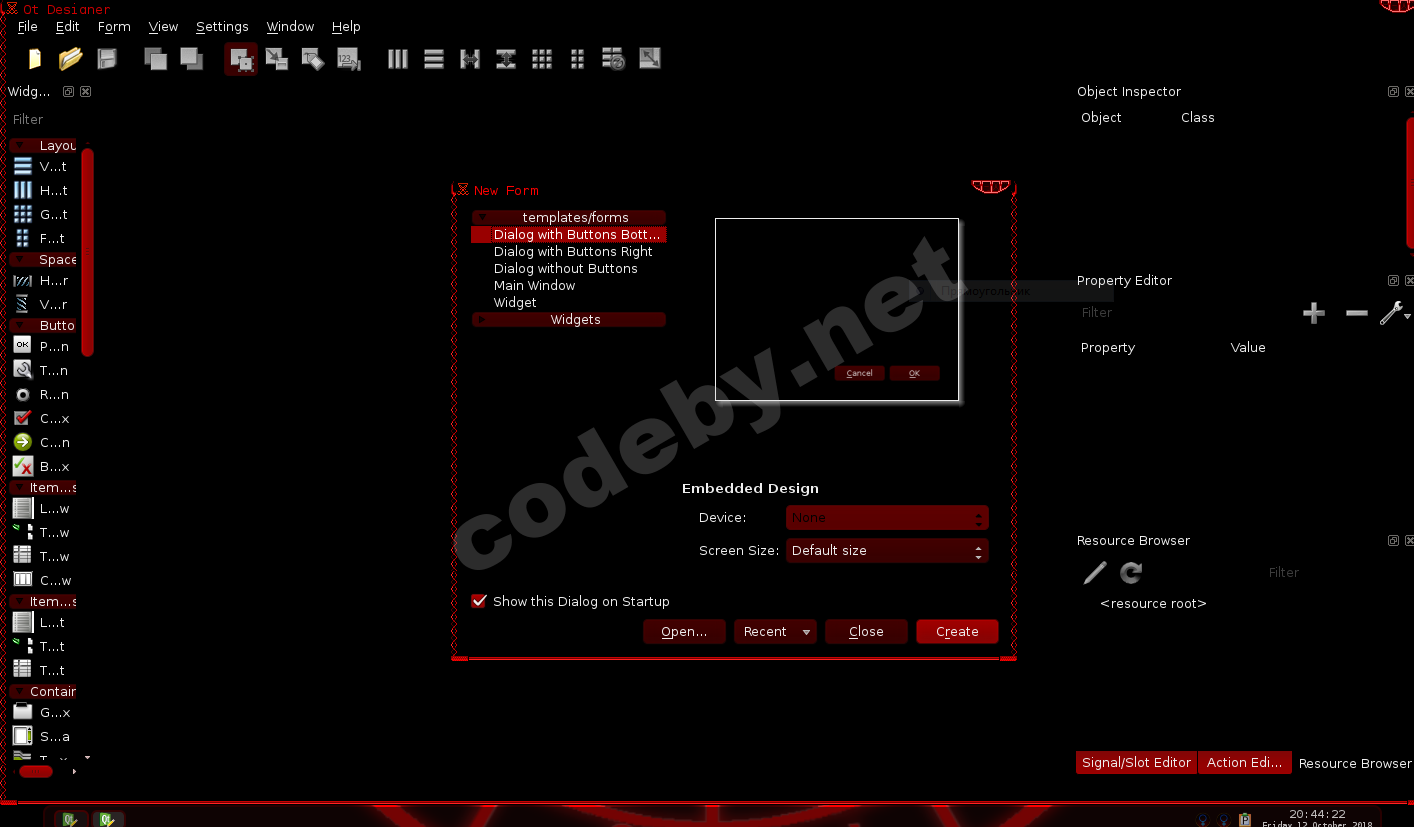This screenshot has height=827, width=1414.
Task: Click the Widget Box vertical scrollbar
Action: (x=88, y=250)
